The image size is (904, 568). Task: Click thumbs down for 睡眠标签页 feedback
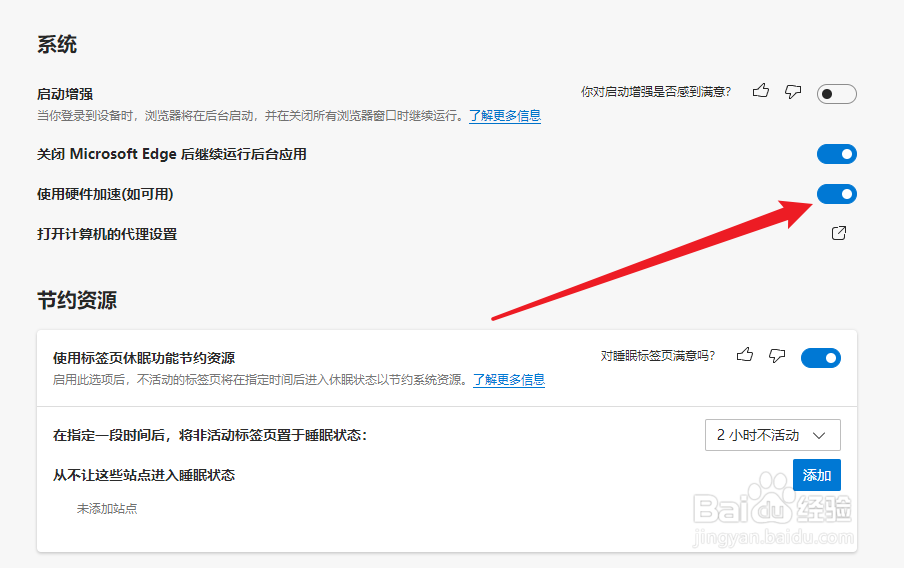point(777,355)
